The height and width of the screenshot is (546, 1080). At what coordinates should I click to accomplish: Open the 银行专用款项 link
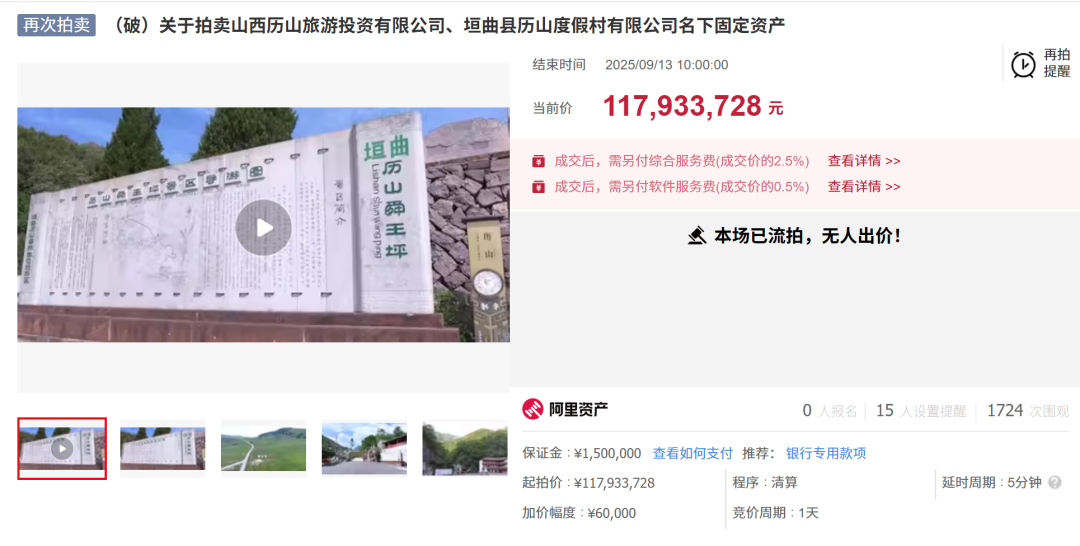pos(826,454)
